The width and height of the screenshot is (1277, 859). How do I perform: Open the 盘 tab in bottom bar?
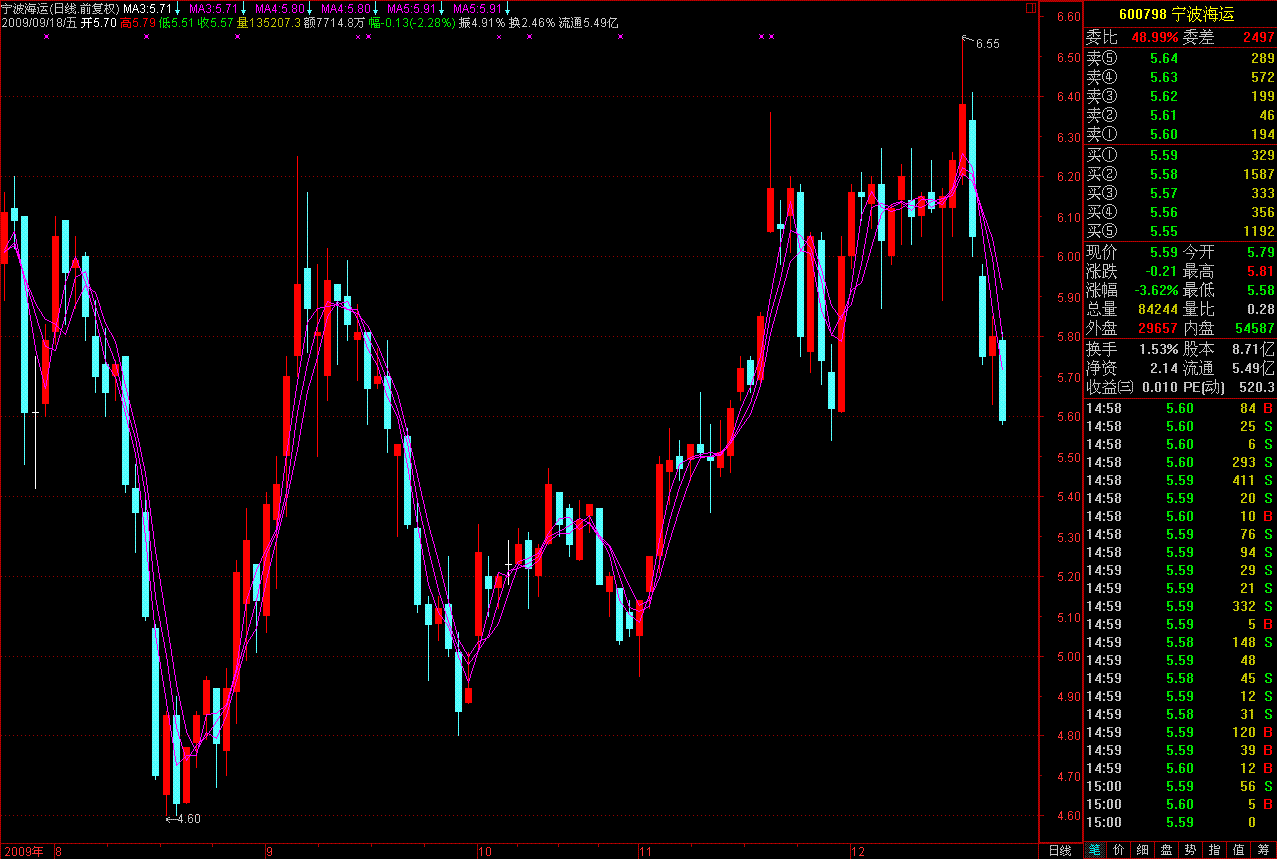(x=1166, y=850)
